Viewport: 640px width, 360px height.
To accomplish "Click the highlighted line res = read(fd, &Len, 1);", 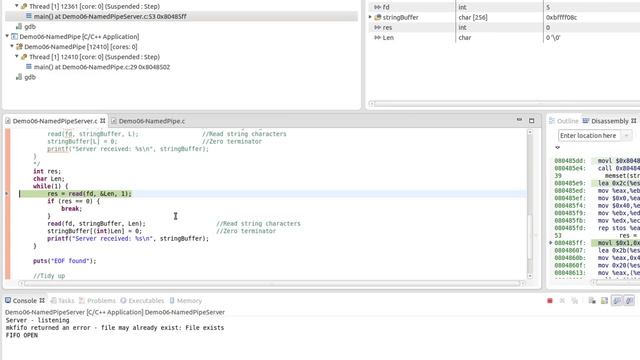I will pos(89,194).
